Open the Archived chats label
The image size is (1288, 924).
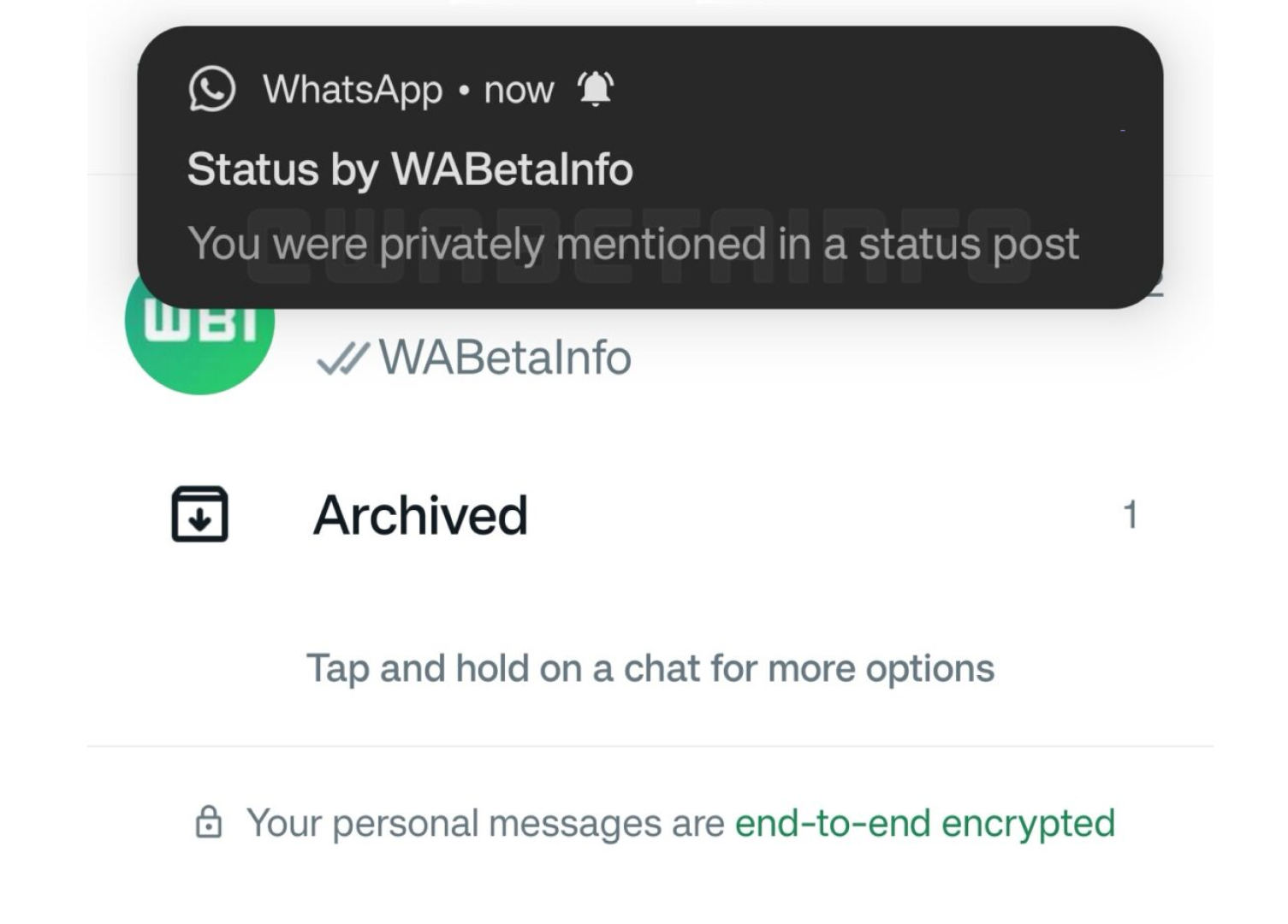tap(420, 515)
